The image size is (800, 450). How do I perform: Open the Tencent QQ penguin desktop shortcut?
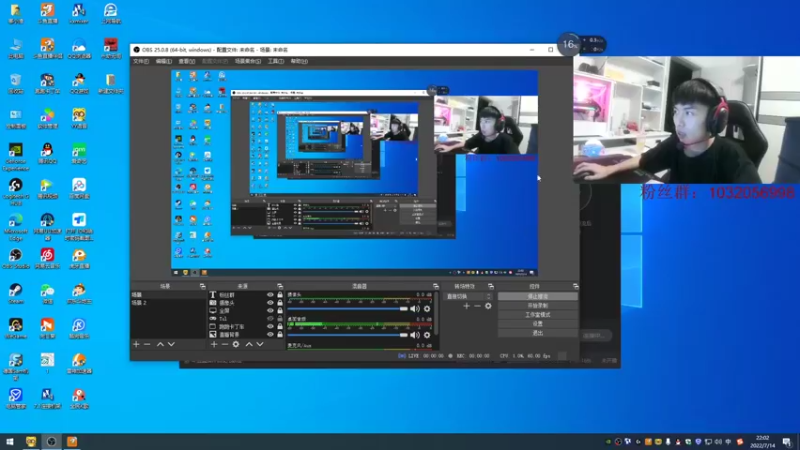pyautogui.click(x=47, y=153)
